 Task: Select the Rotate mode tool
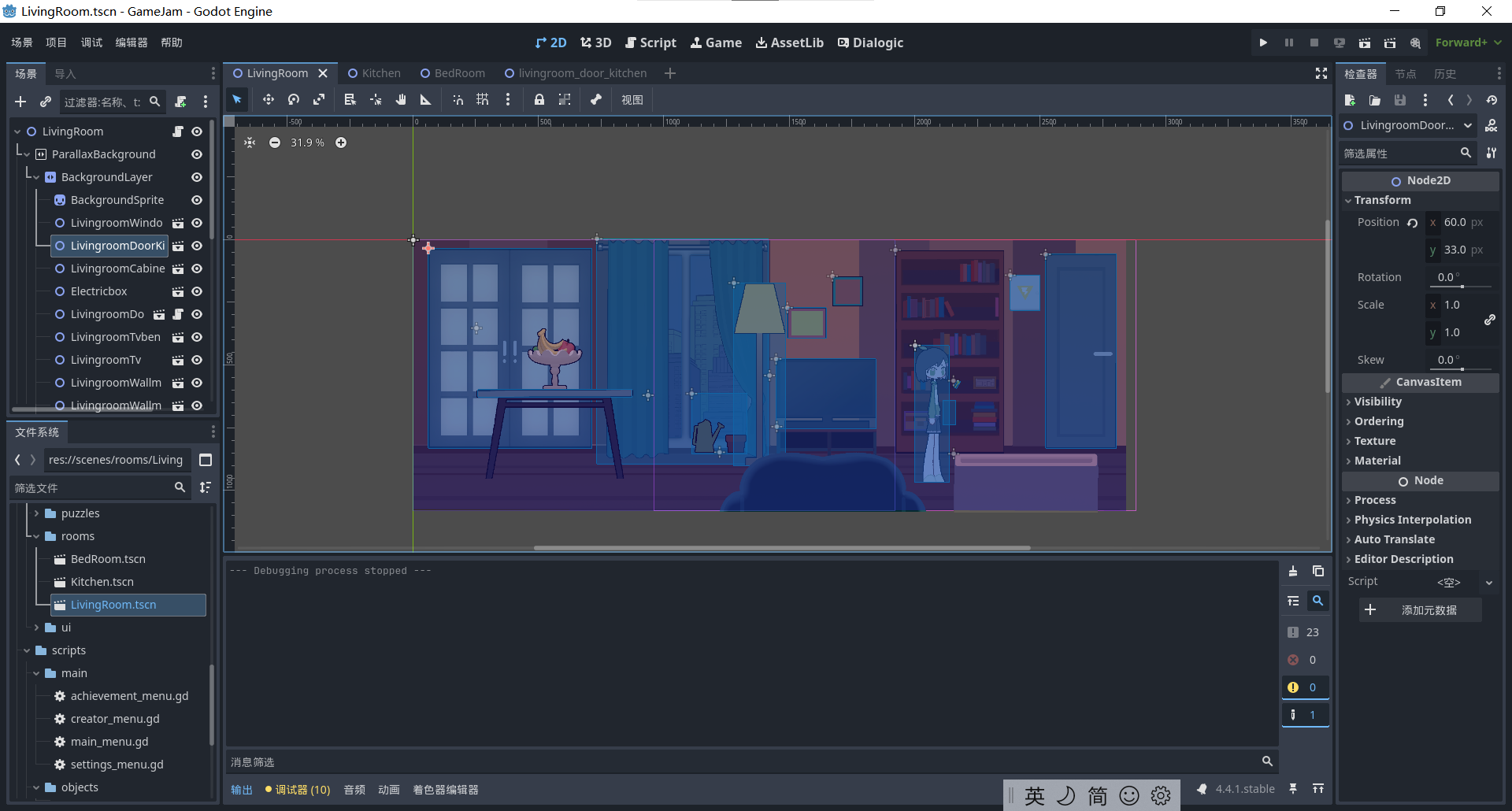(x=294, y=100)
